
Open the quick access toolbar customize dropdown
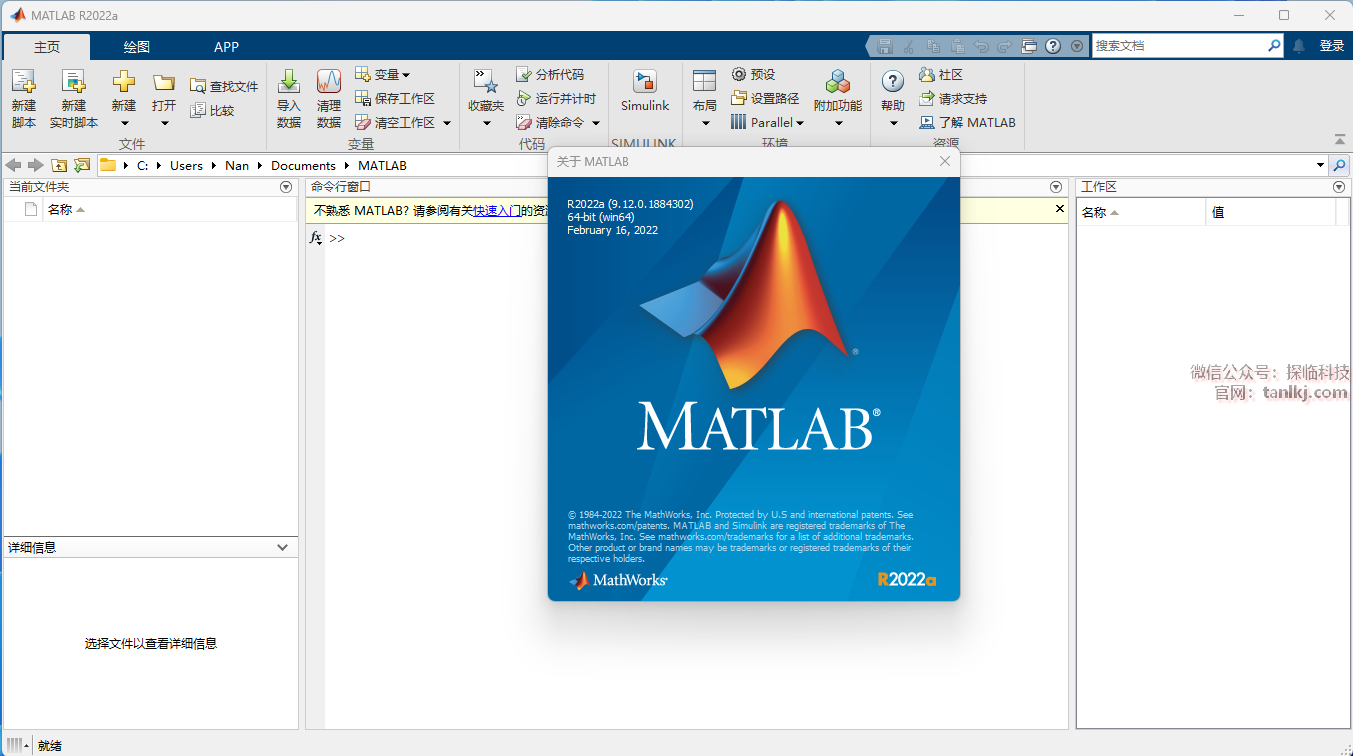1077,46
